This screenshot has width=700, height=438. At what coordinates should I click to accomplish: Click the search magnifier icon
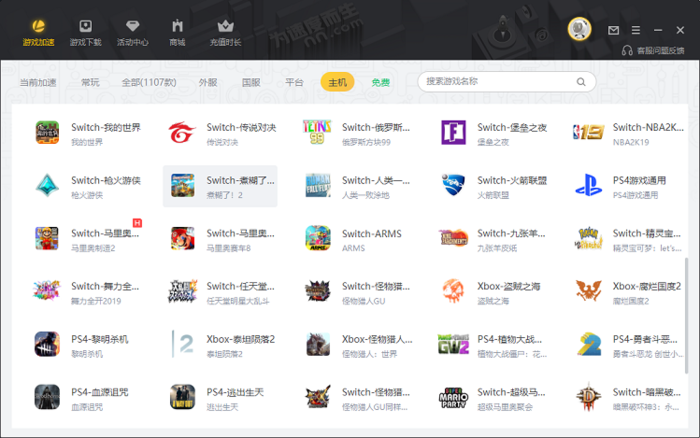click(x=580, y=82)
